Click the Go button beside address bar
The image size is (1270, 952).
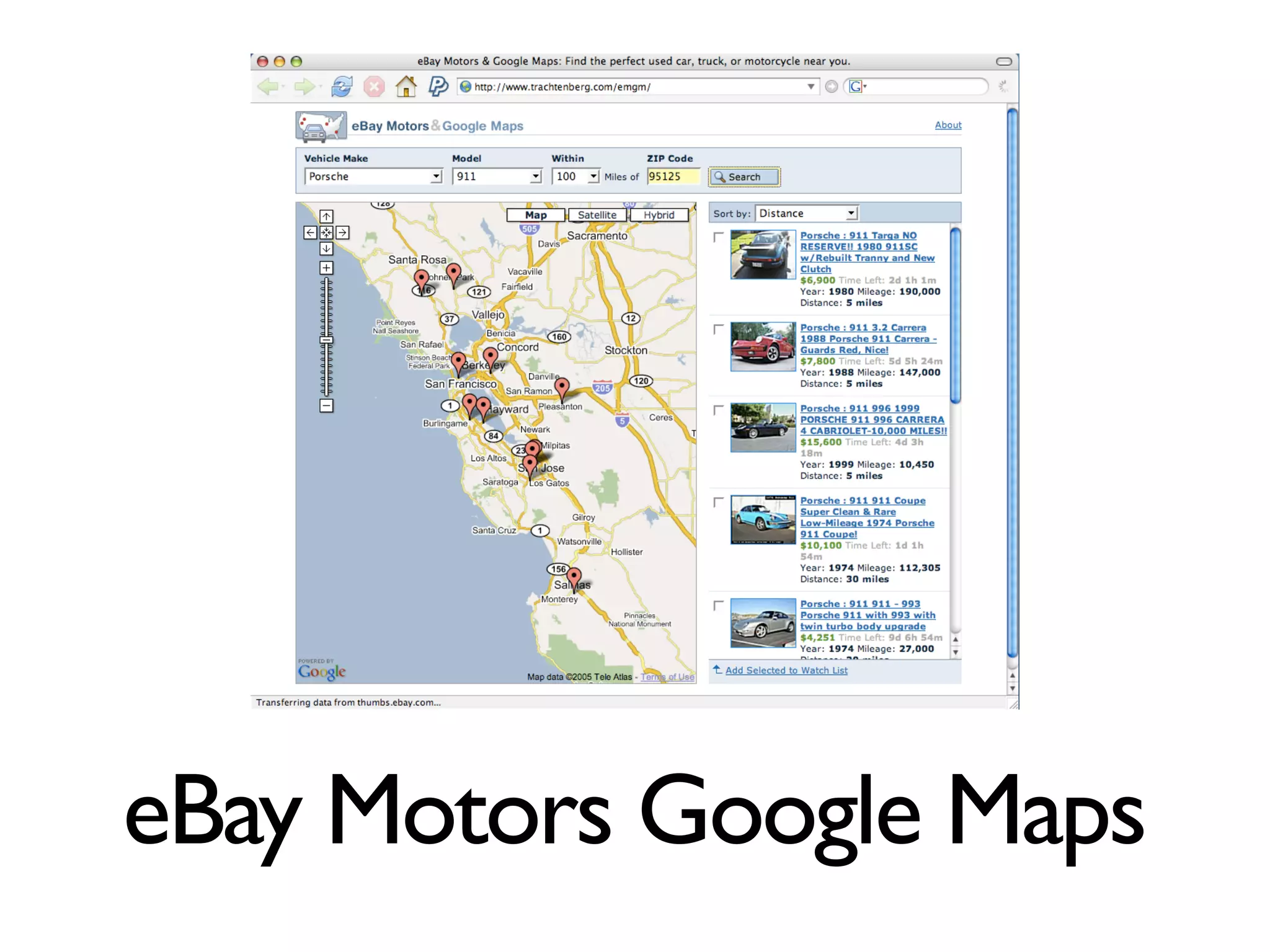832,87
